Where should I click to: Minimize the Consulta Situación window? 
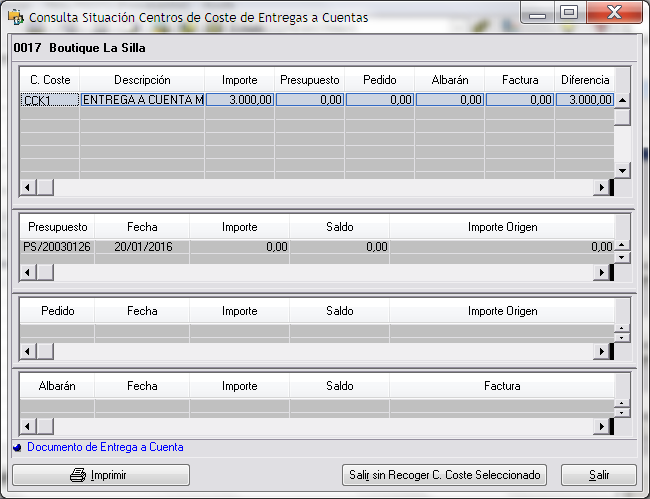538,12
